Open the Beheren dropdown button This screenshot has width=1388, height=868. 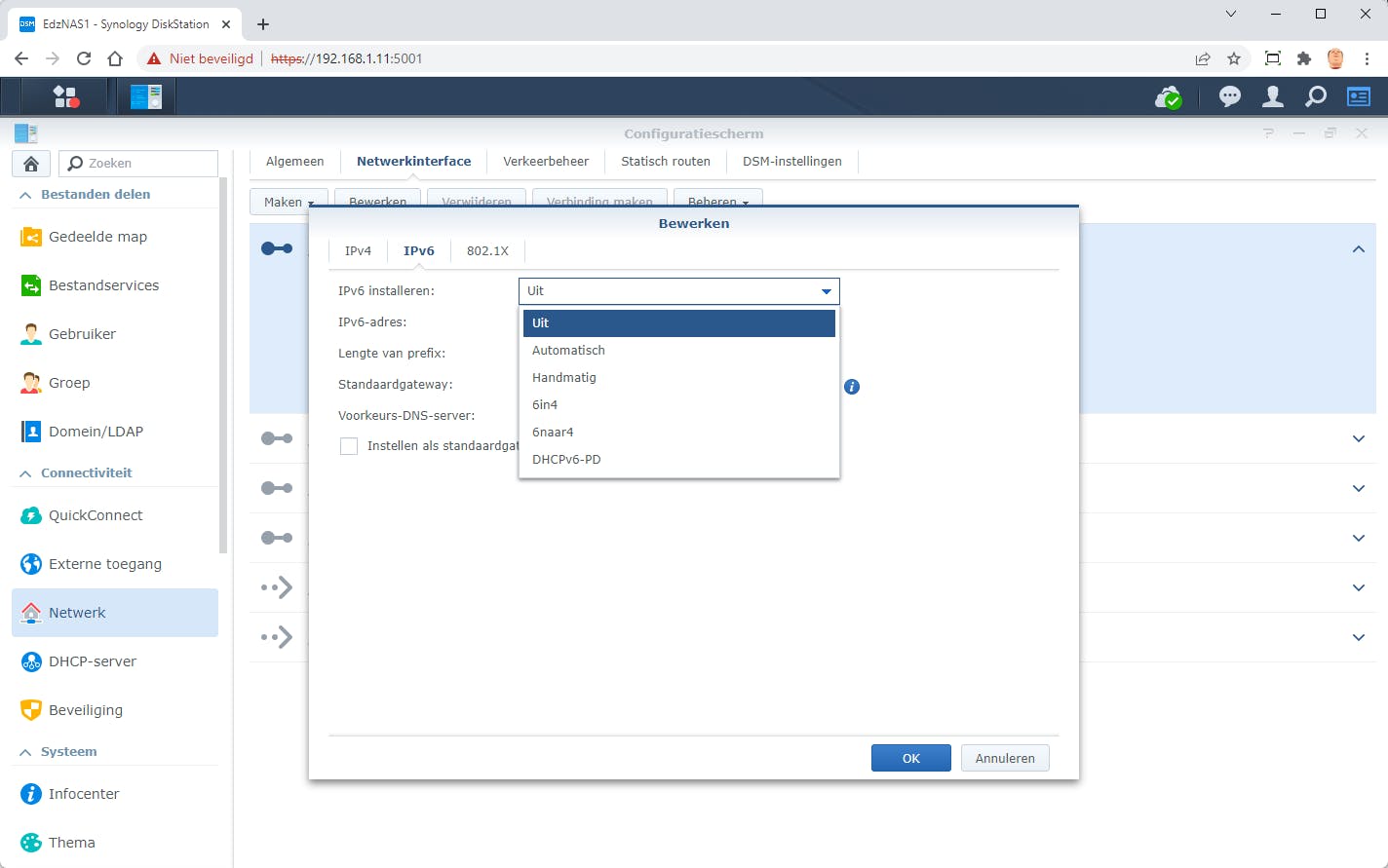[717, 201]
